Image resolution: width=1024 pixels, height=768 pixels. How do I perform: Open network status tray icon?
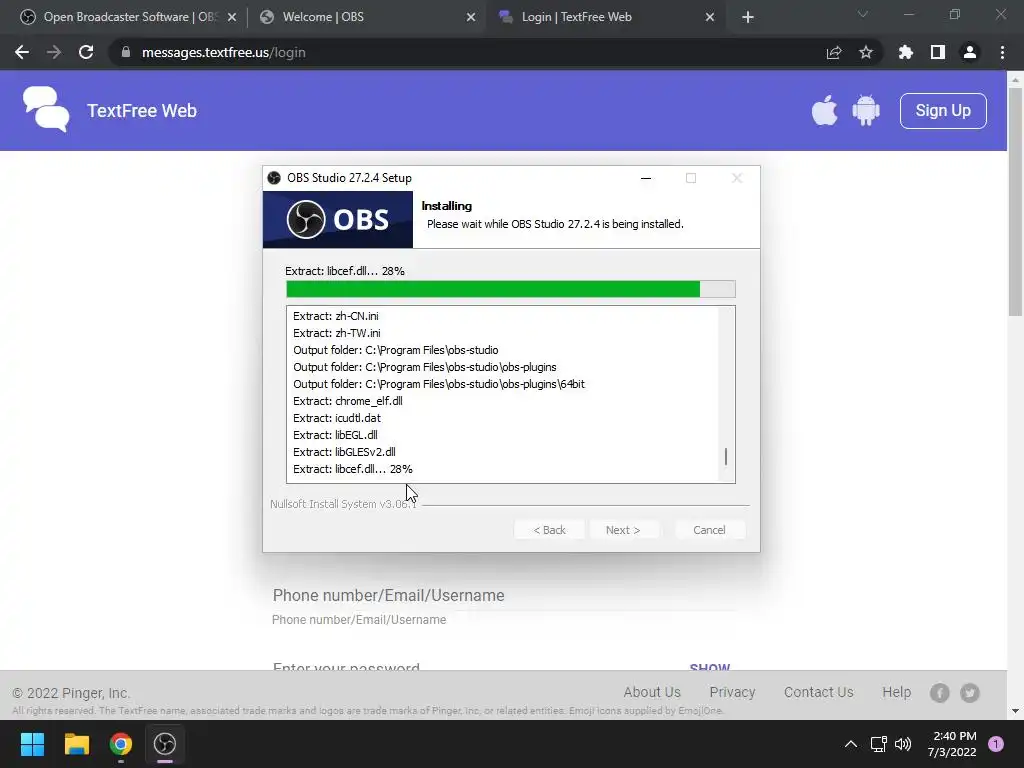pyautogui.click(x=878, y=744)
